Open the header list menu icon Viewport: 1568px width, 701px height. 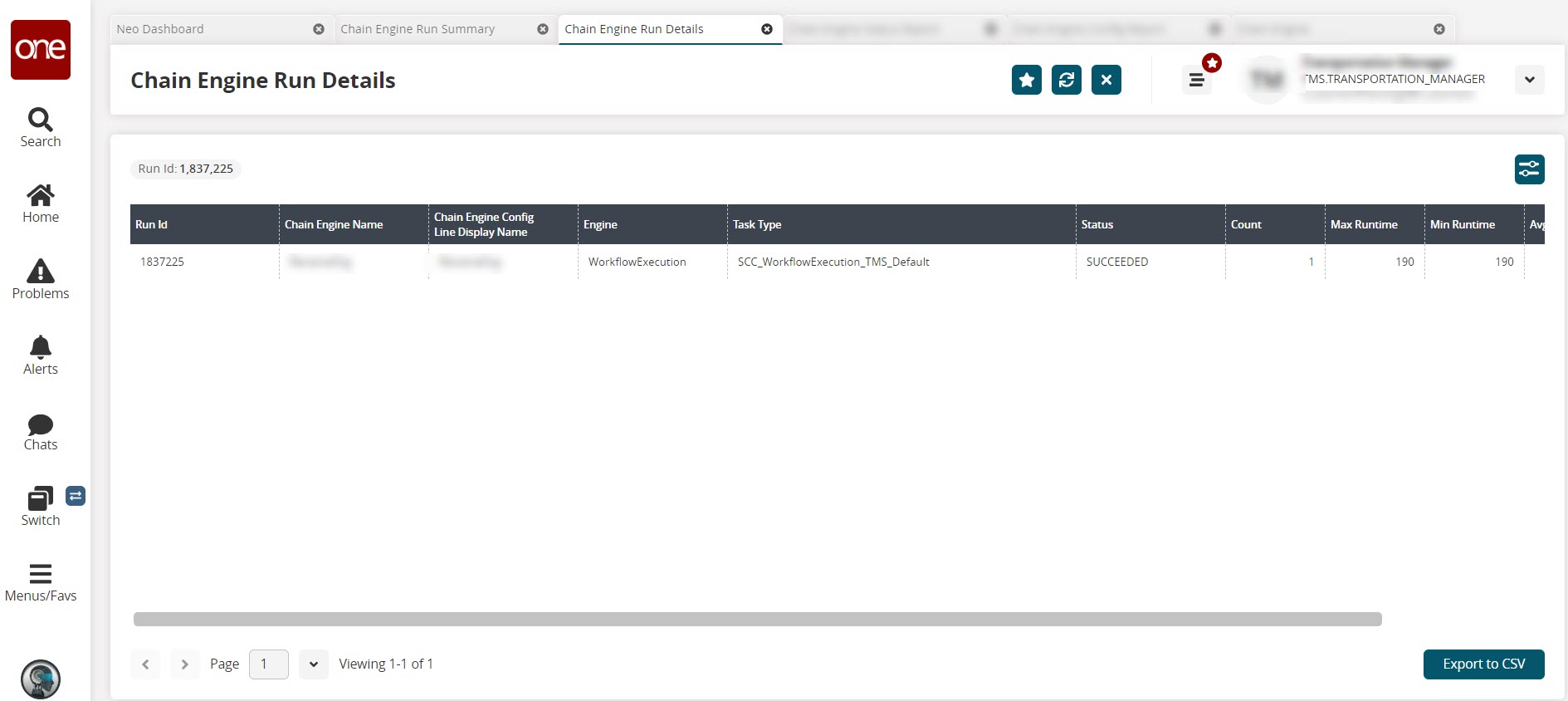(1196, 80)
